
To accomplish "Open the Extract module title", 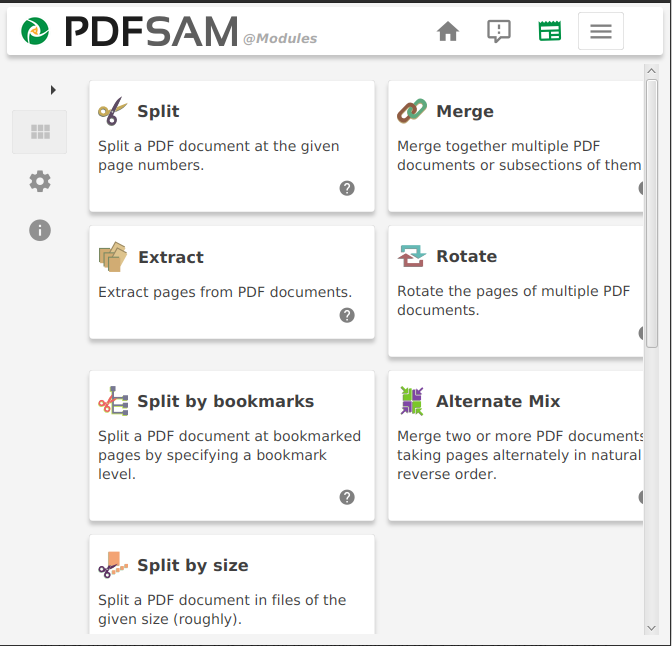I will click(x=171, y=257).
